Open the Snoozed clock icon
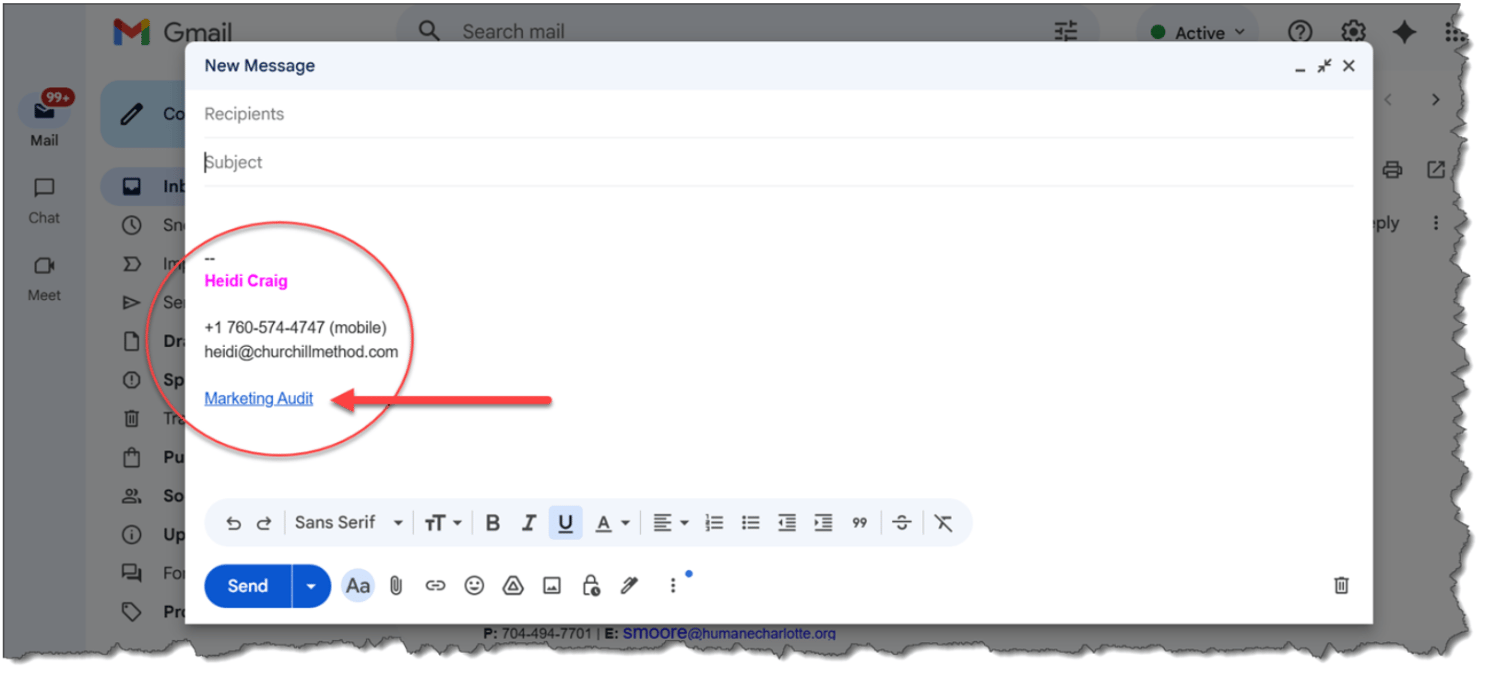Image resolution: width=1488 pixels, height=686 pixels. coord(131,226)
